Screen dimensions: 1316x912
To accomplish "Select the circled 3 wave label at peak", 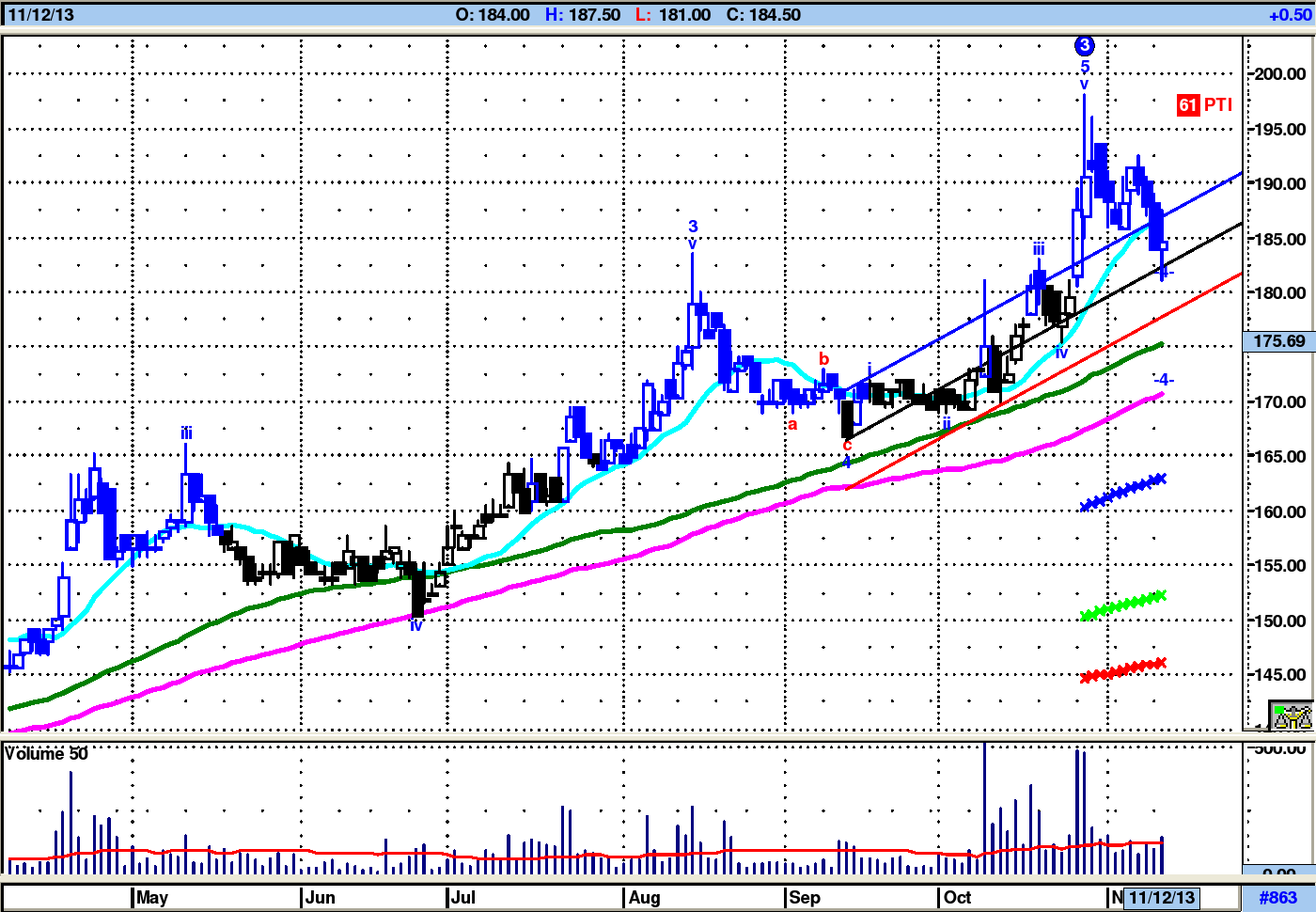I will click(1084, 45).
